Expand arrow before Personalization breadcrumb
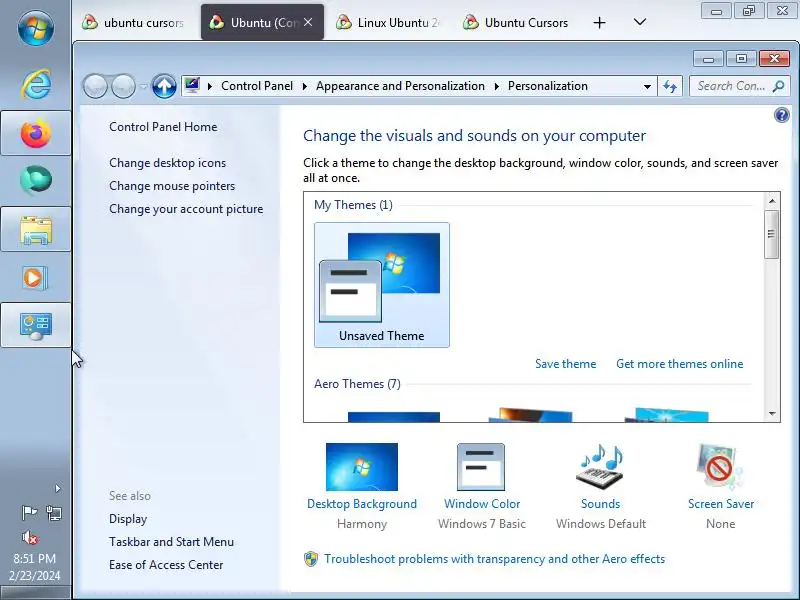This screenshot has height=600, width=800. click(496, 86)
